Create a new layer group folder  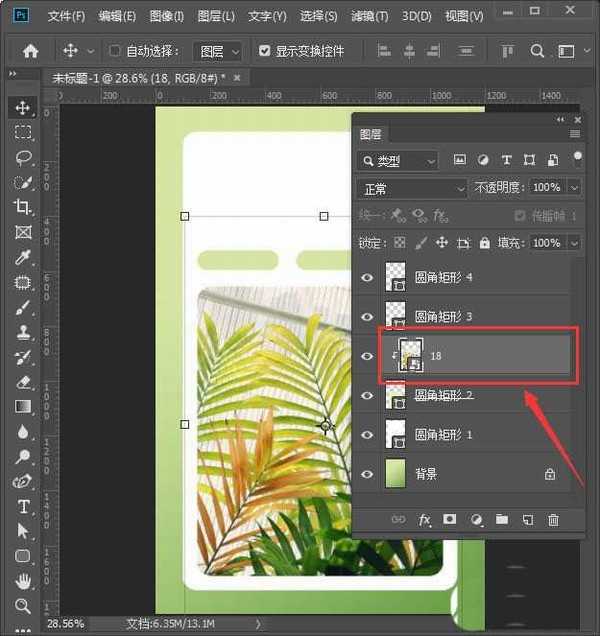502,520
